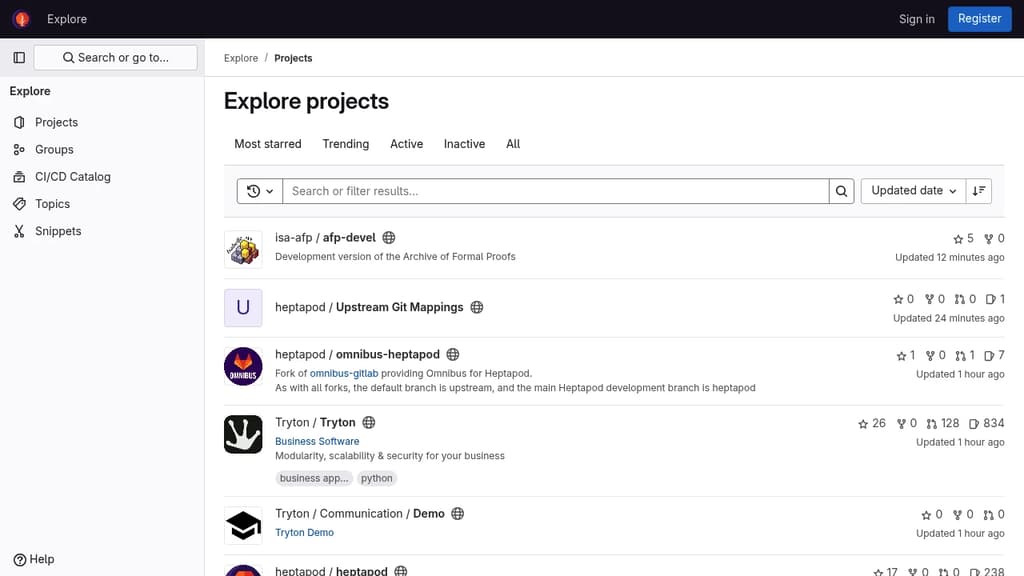Click the search magnifier button
The width and height of the screenshot is (1024, 576).
coord(841,191)
